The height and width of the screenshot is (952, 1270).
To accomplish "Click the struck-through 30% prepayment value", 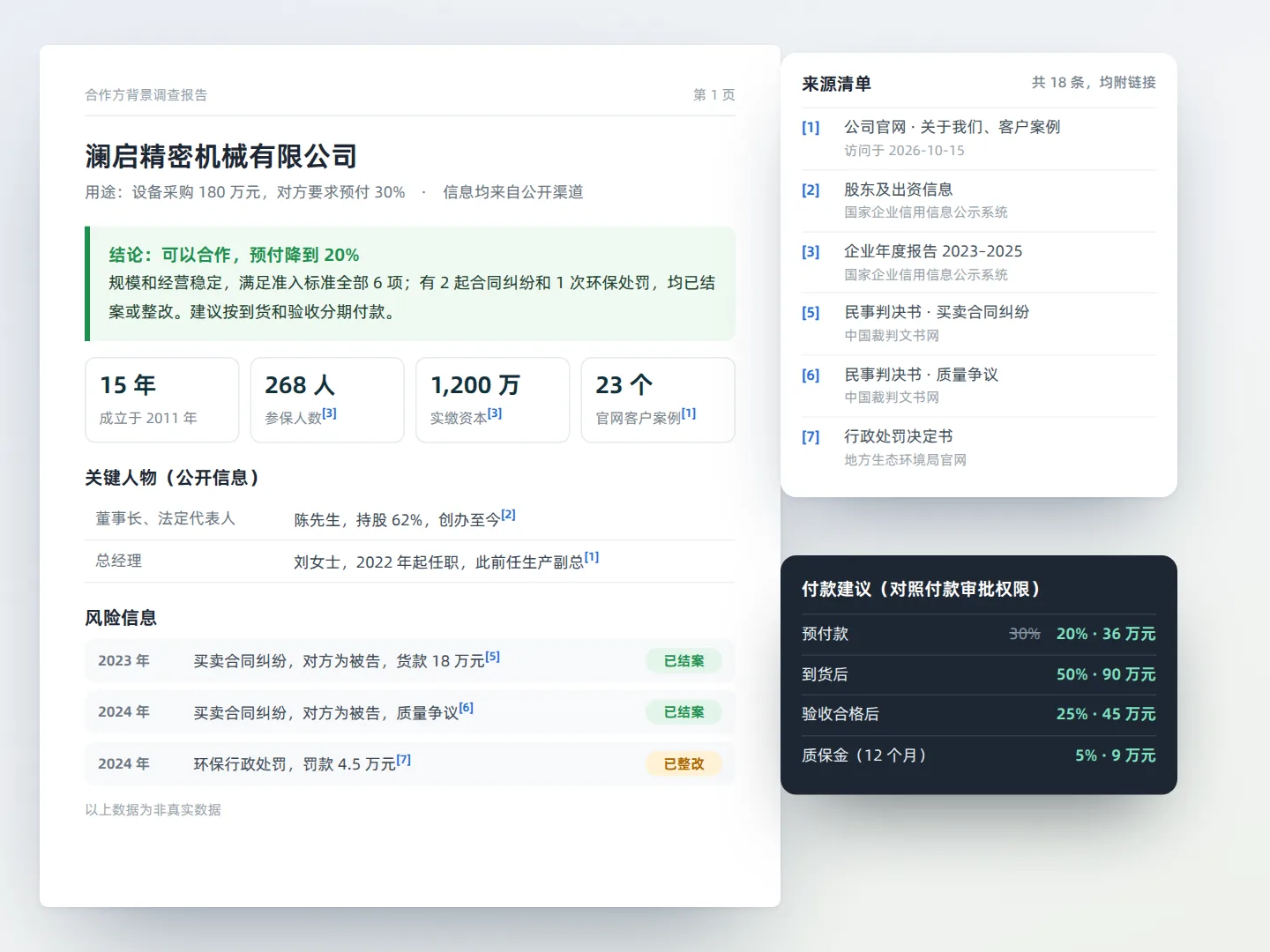I will [1025, 634].
